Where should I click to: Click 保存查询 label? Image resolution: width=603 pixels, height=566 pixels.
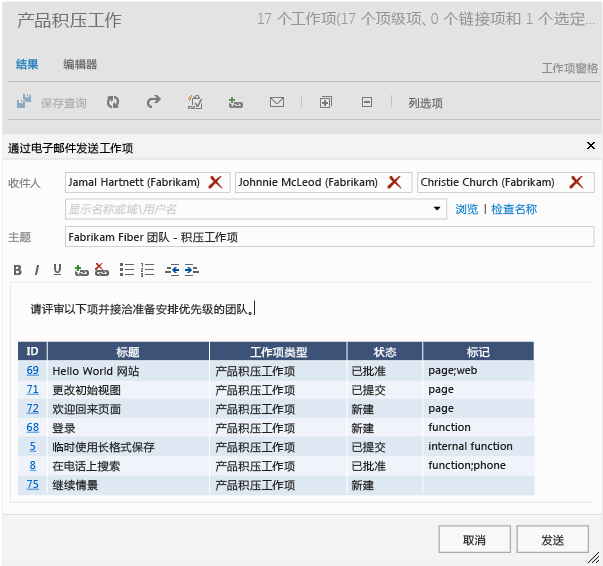click(x=63, y=103)
